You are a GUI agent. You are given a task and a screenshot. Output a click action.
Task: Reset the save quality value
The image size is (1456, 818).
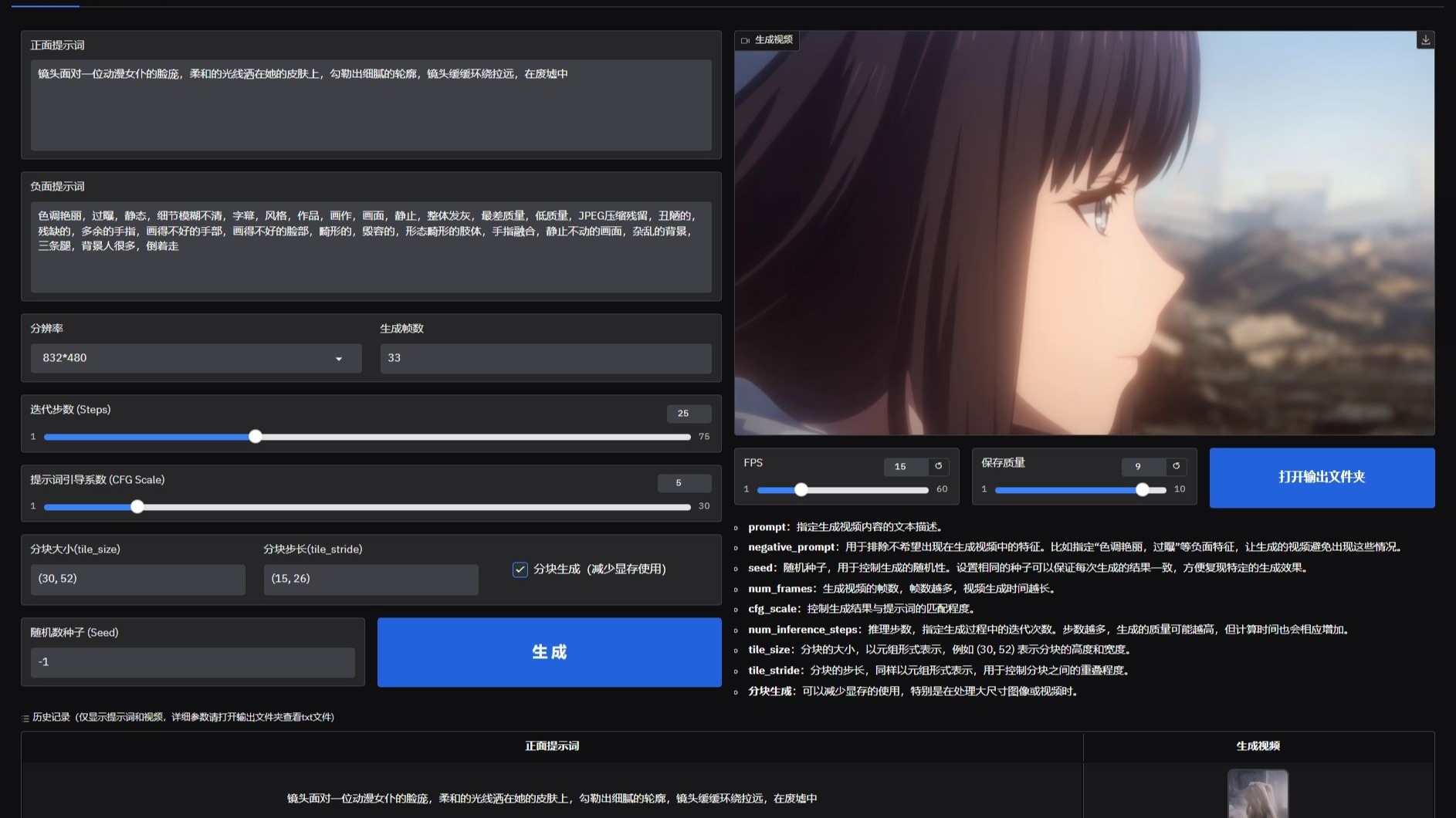[x=1176, y=466]
